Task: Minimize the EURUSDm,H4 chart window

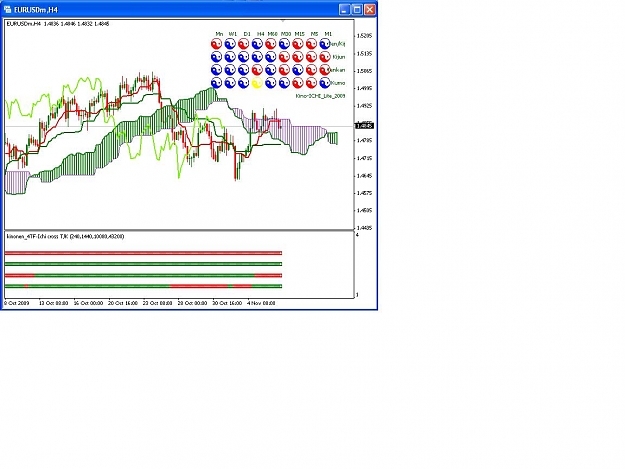Action: 344,9
